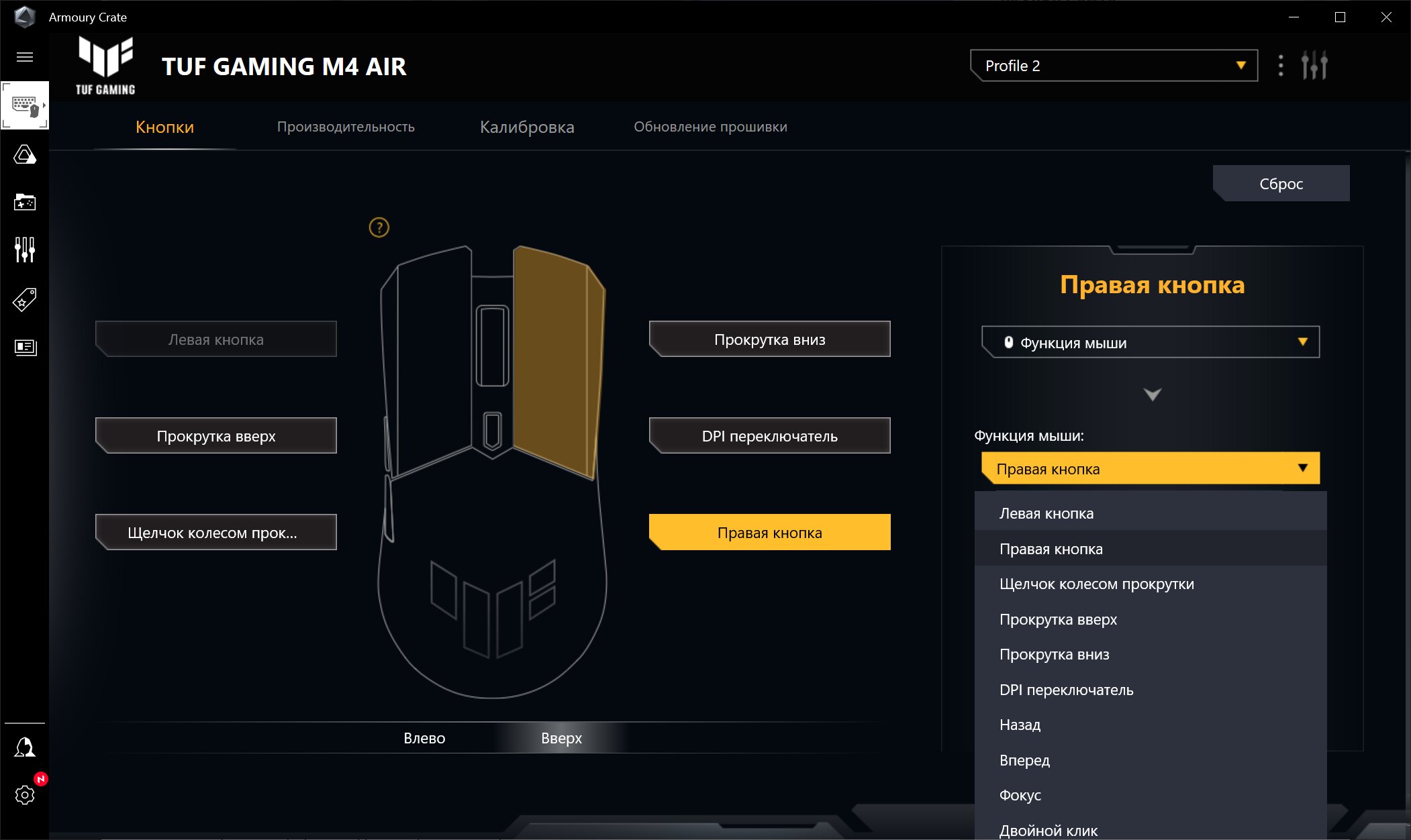Expand the Profile 2 dropdown
Image resolution: width=1411 pixels, height=840 pixels.
(x=1114, y=66)
